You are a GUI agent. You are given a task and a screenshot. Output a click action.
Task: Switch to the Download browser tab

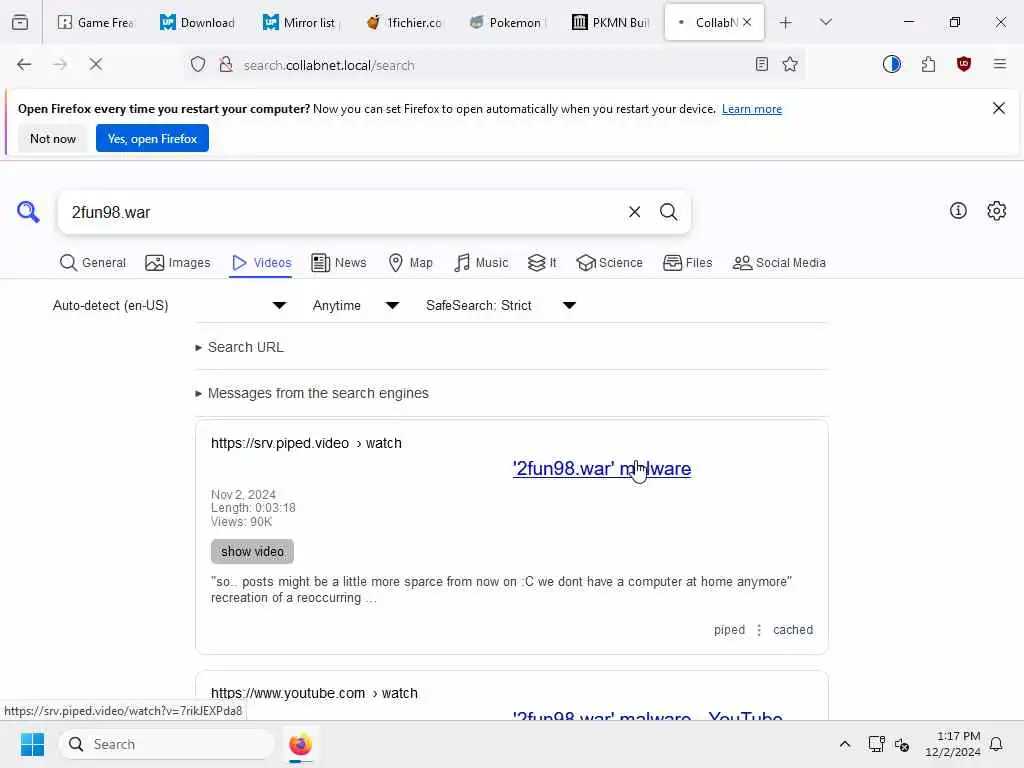pos(197,22)
